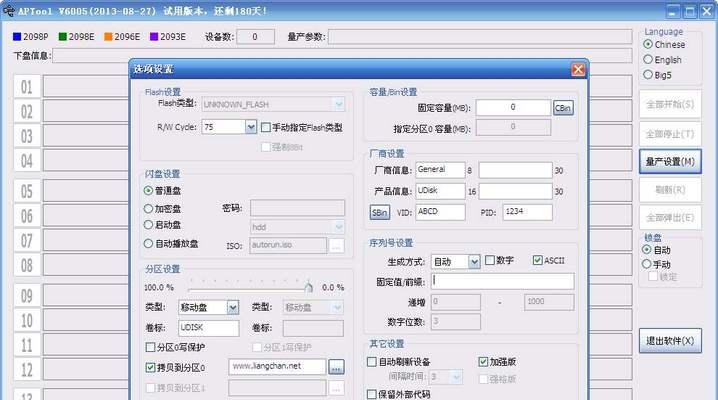Click the 设备数 count field

click(x=255, y=37)
